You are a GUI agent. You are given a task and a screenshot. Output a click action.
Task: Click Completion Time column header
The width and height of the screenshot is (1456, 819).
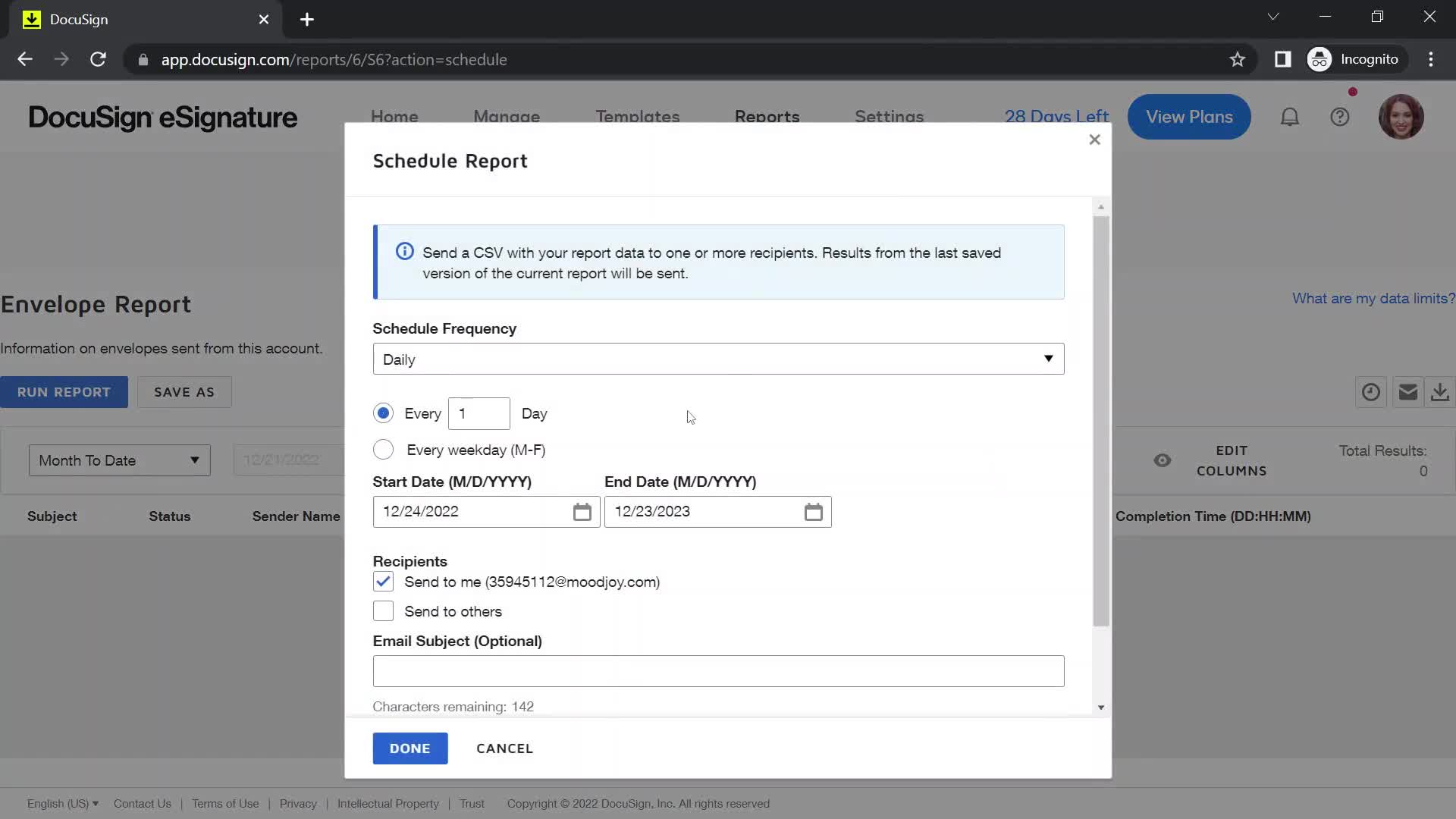[1213, 516]
